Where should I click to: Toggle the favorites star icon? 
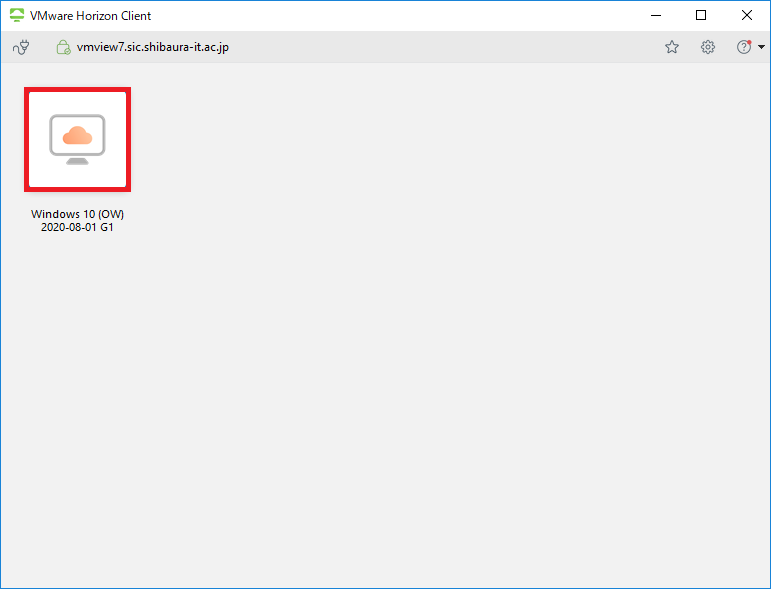pos(672,47)
